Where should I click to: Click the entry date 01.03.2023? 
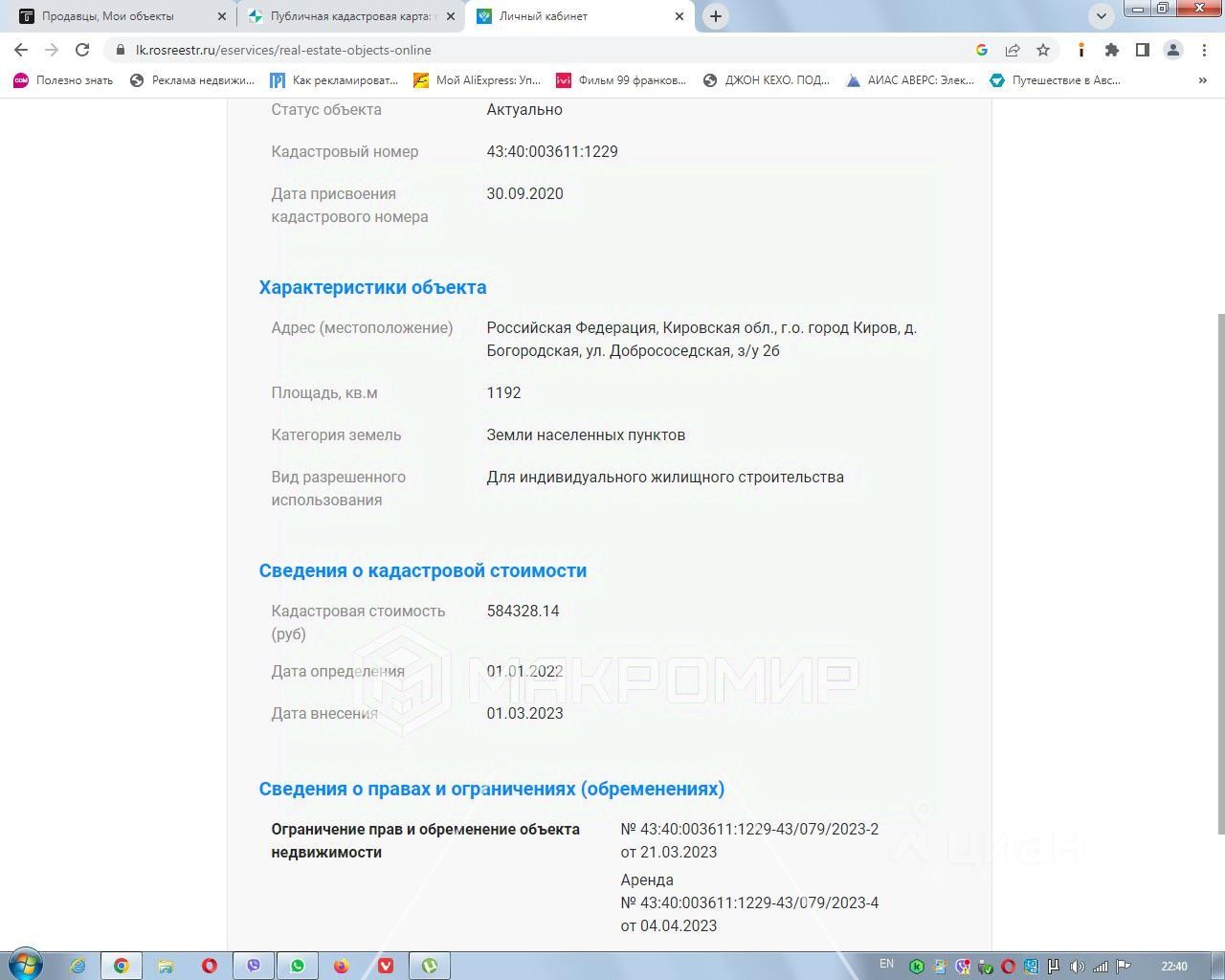[524, 713]
